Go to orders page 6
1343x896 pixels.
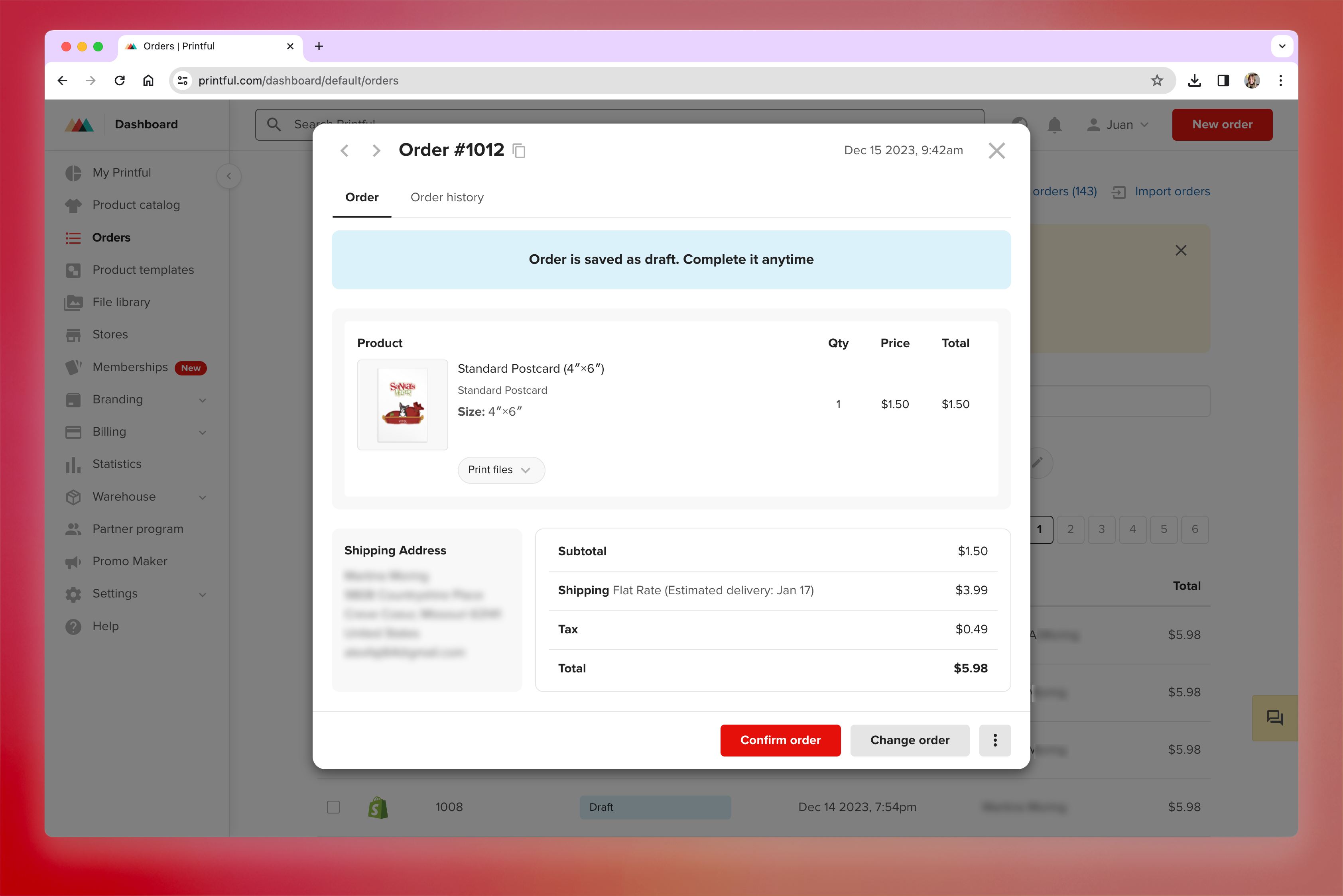pos(1195,529)
